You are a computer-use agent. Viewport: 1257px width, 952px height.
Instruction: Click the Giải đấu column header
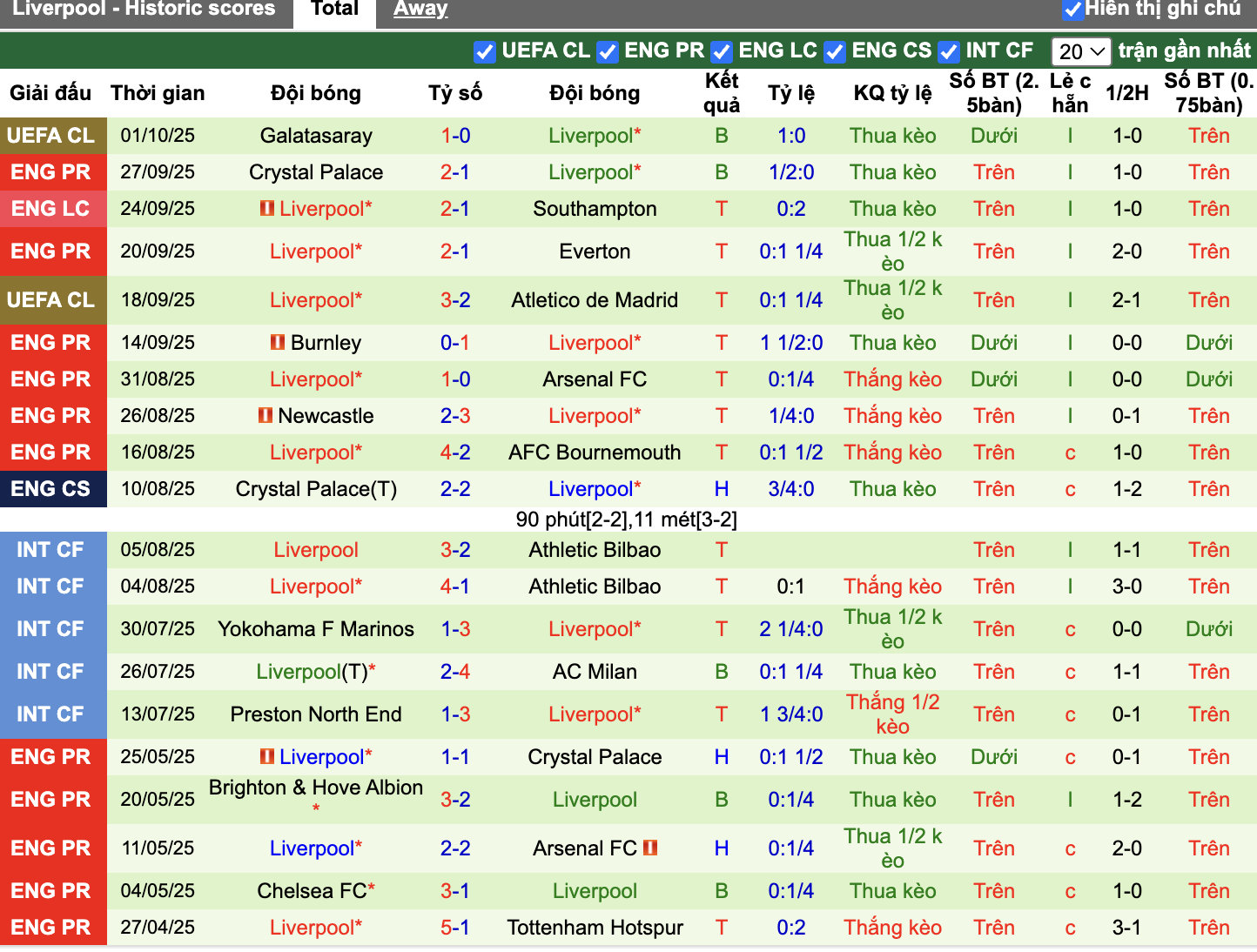click(50, 93)
